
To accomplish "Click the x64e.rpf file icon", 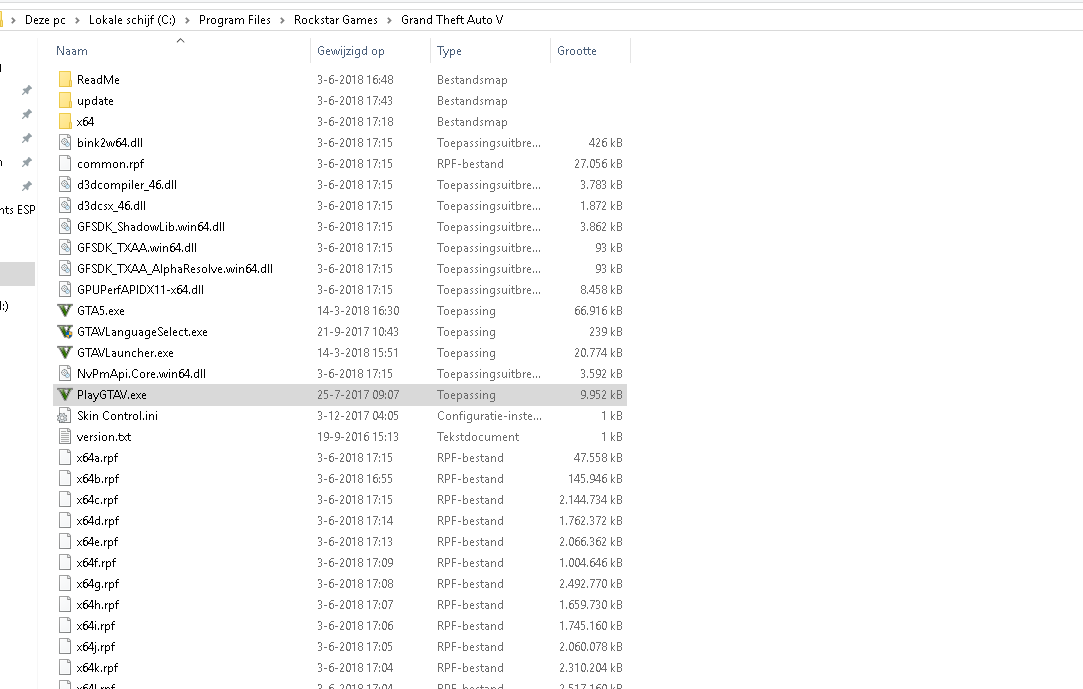I will 65,542.
